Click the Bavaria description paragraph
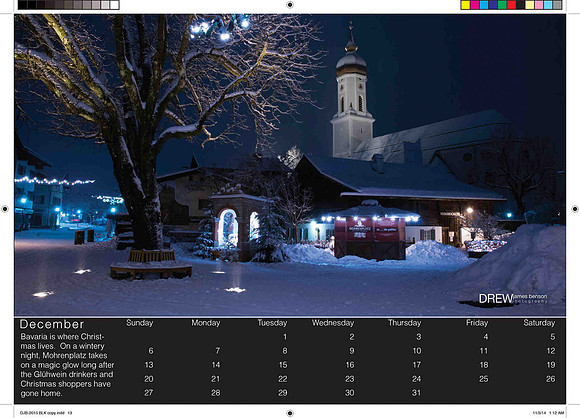The image size is (580, 418). click(67, 365)
